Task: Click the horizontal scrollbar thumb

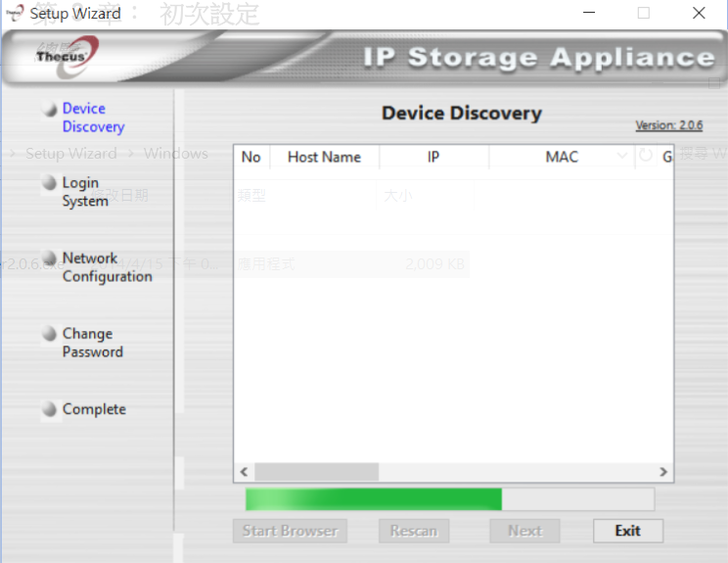Action: click(317, 472)
